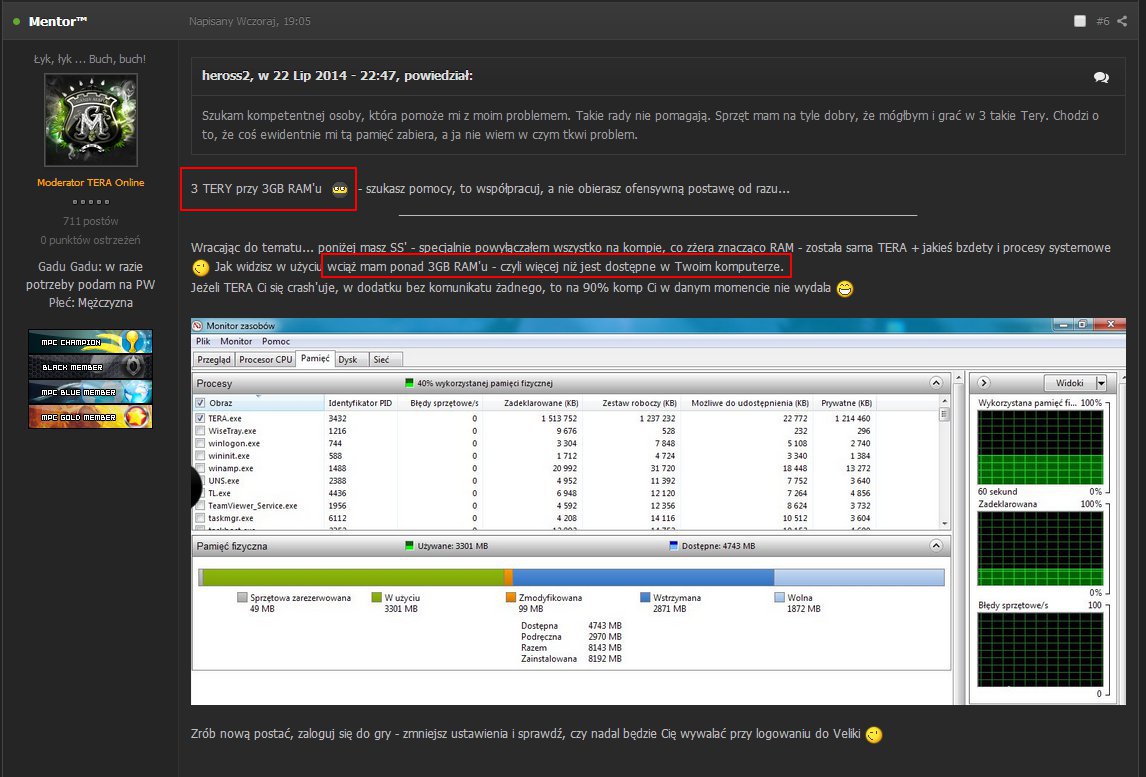Screen dimensions: 1146x777
Task: Sort by Zestaw roboczy (KB) column header
Action: coord(640,403)
